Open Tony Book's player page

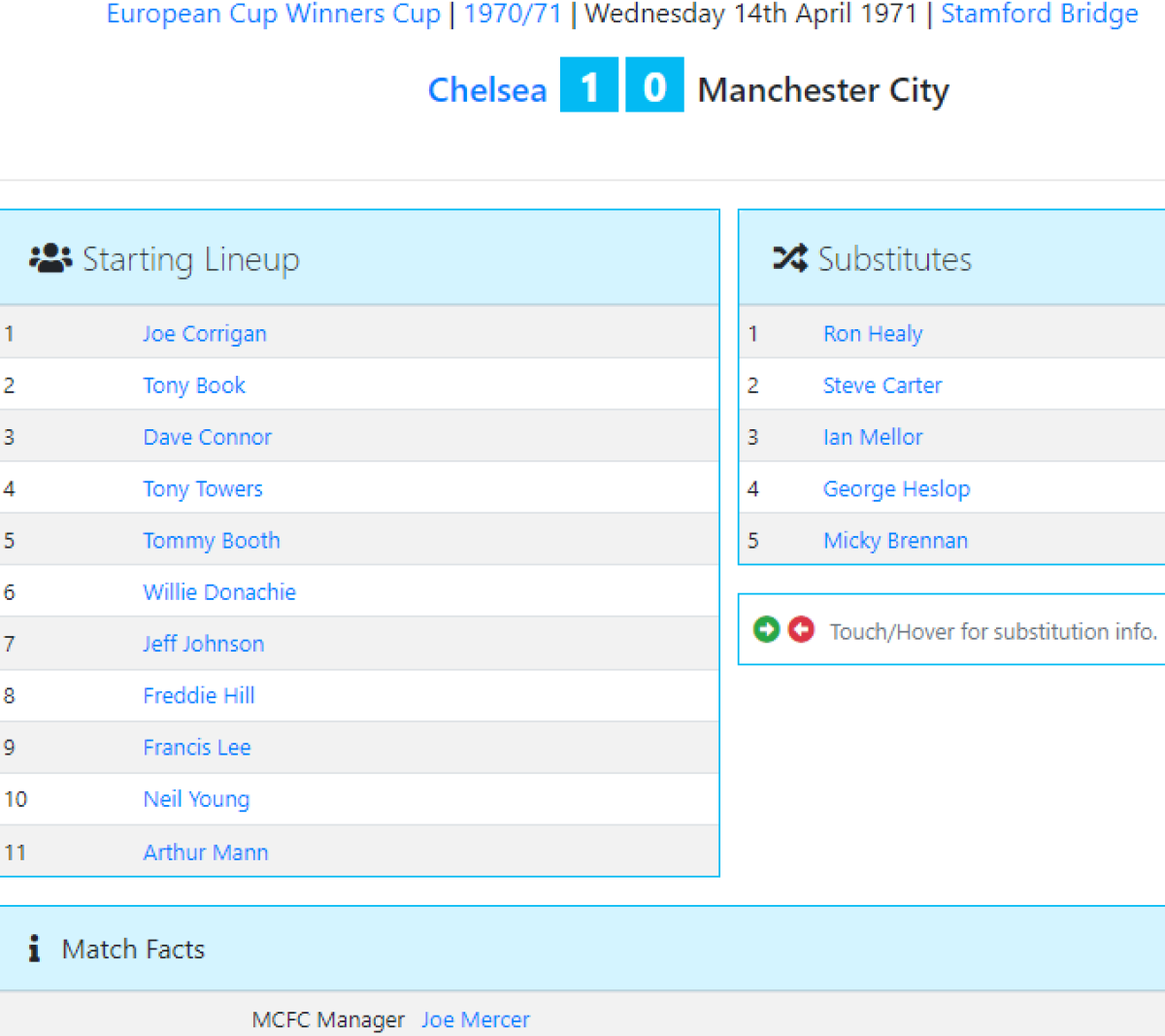pyautogui.click(x=194, y=385)
